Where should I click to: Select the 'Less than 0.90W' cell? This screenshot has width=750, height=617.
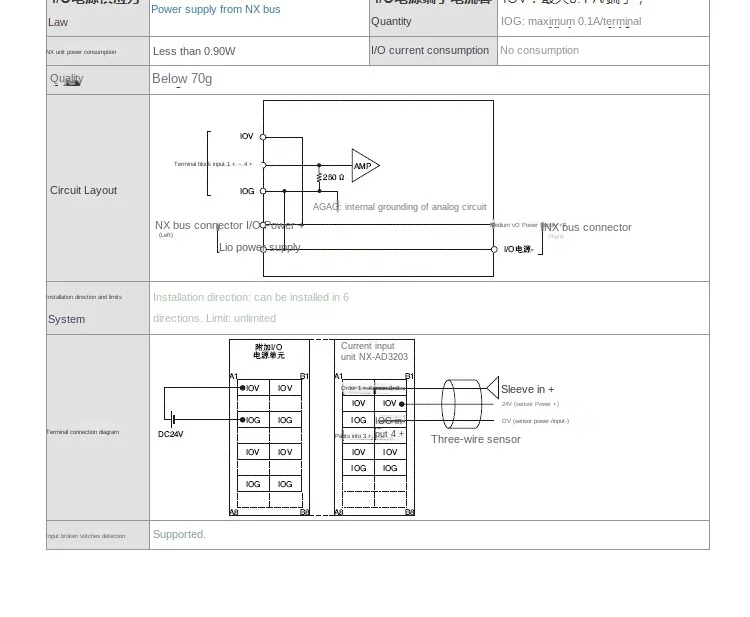259,51
